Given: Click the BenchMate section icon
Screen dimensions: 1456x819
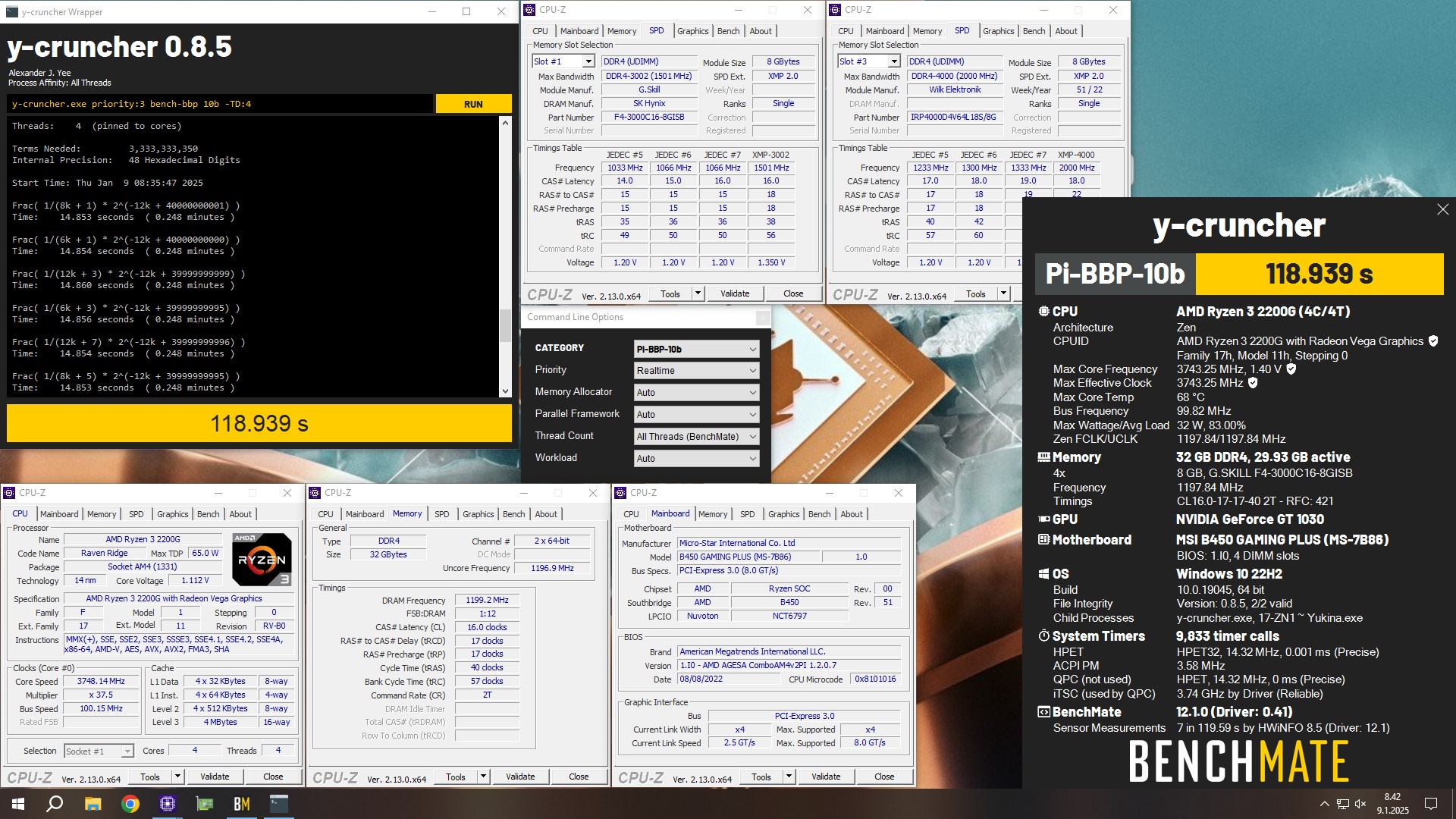Looking at the screenshot, I should [x=1044, y=712].
